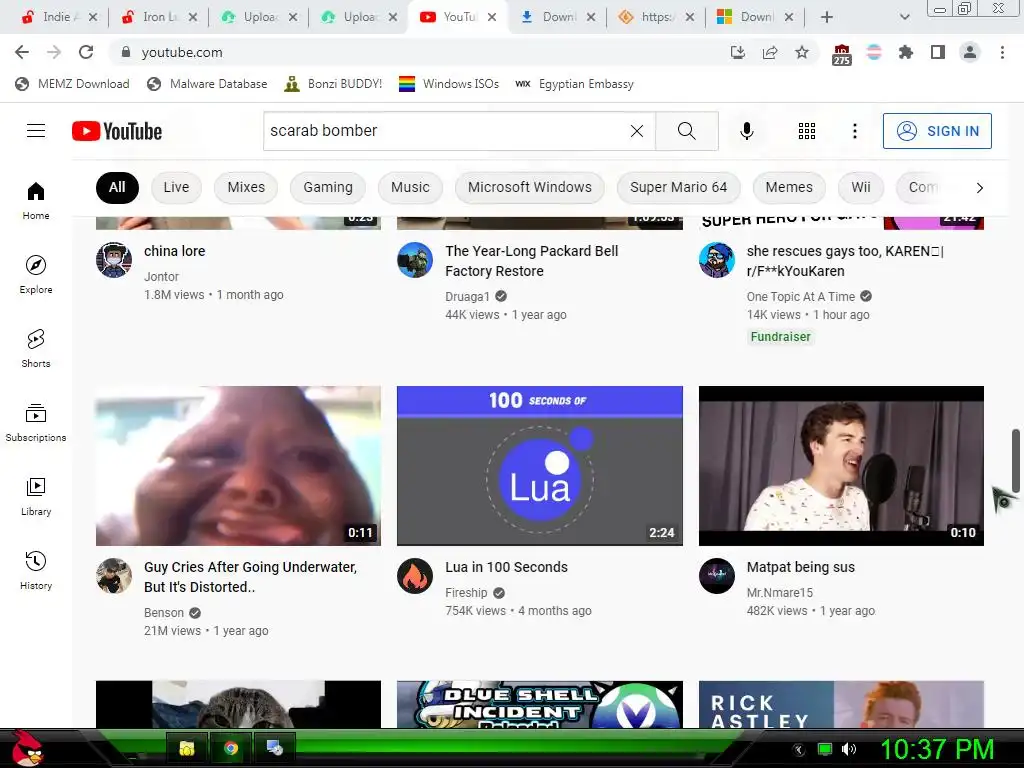Open the Chrome profile avatar

[x=970, y=52]
